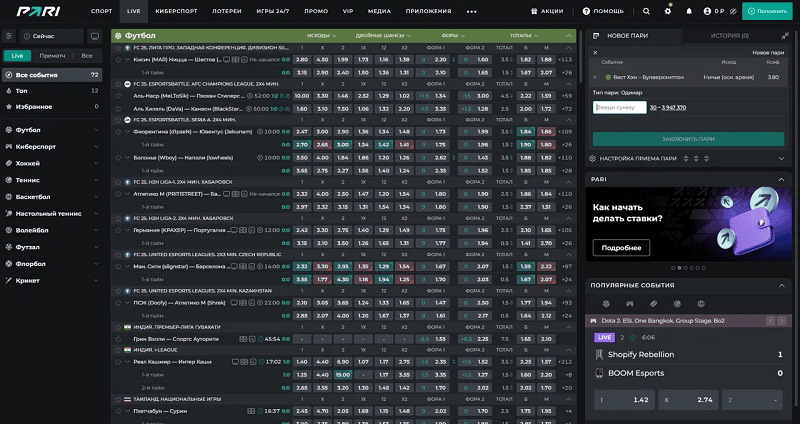
Task: Click the Заключить пари button
Action: [x=688, y=139]
